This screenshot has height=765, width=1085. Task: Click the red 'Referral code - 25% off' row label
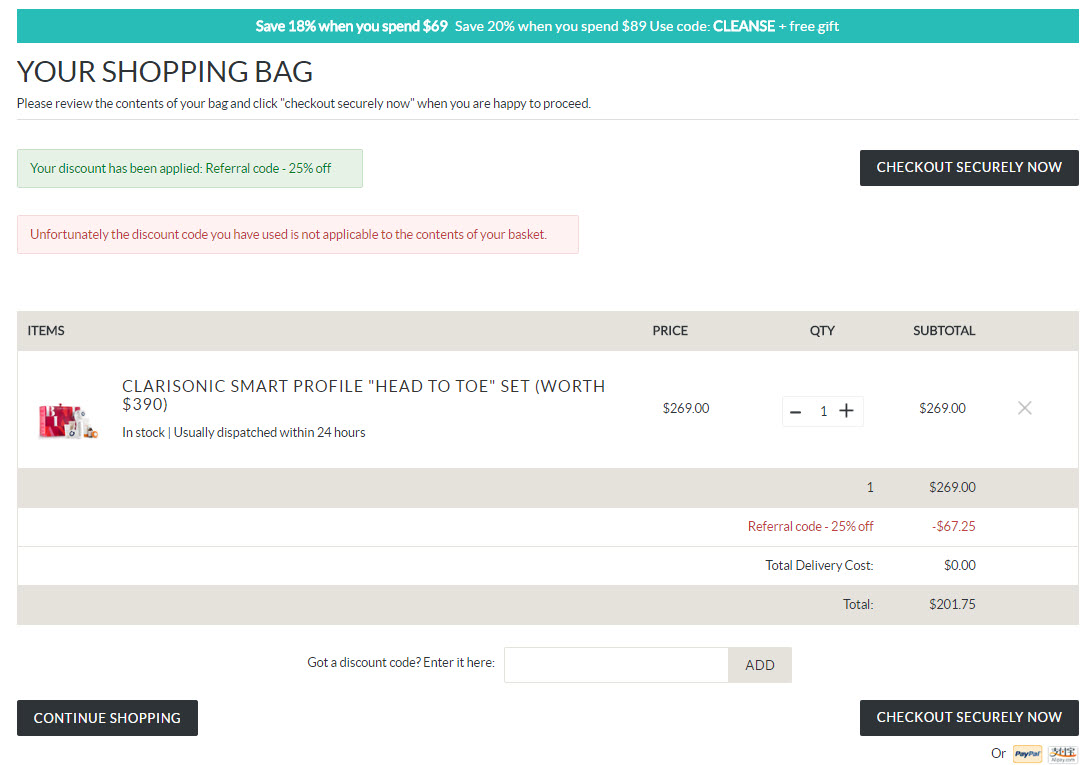pos(810,526)
